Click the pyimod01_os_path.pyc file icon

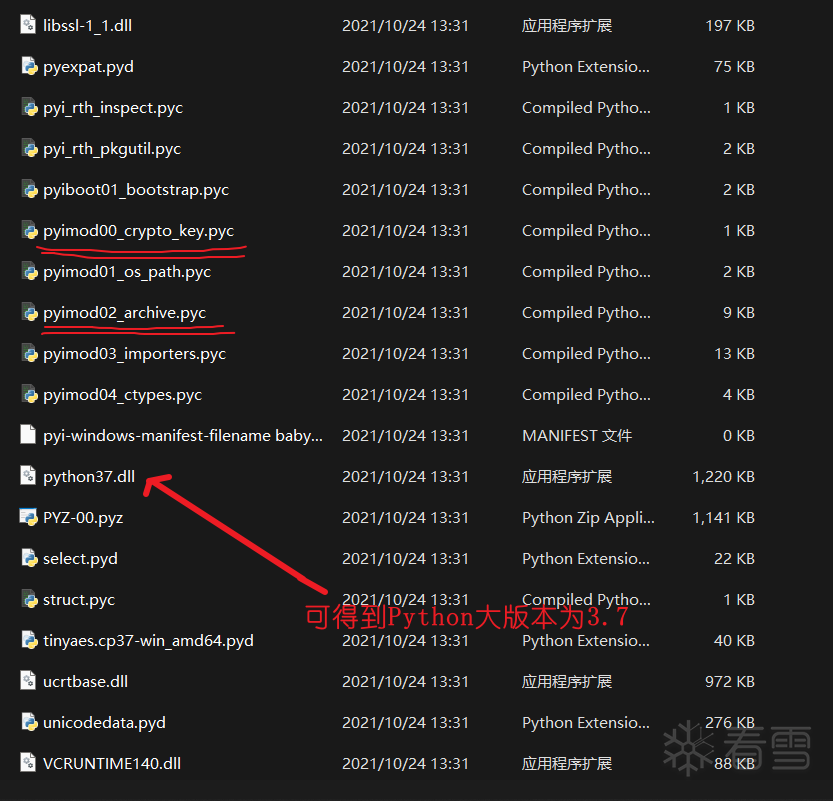pos(28,271)
